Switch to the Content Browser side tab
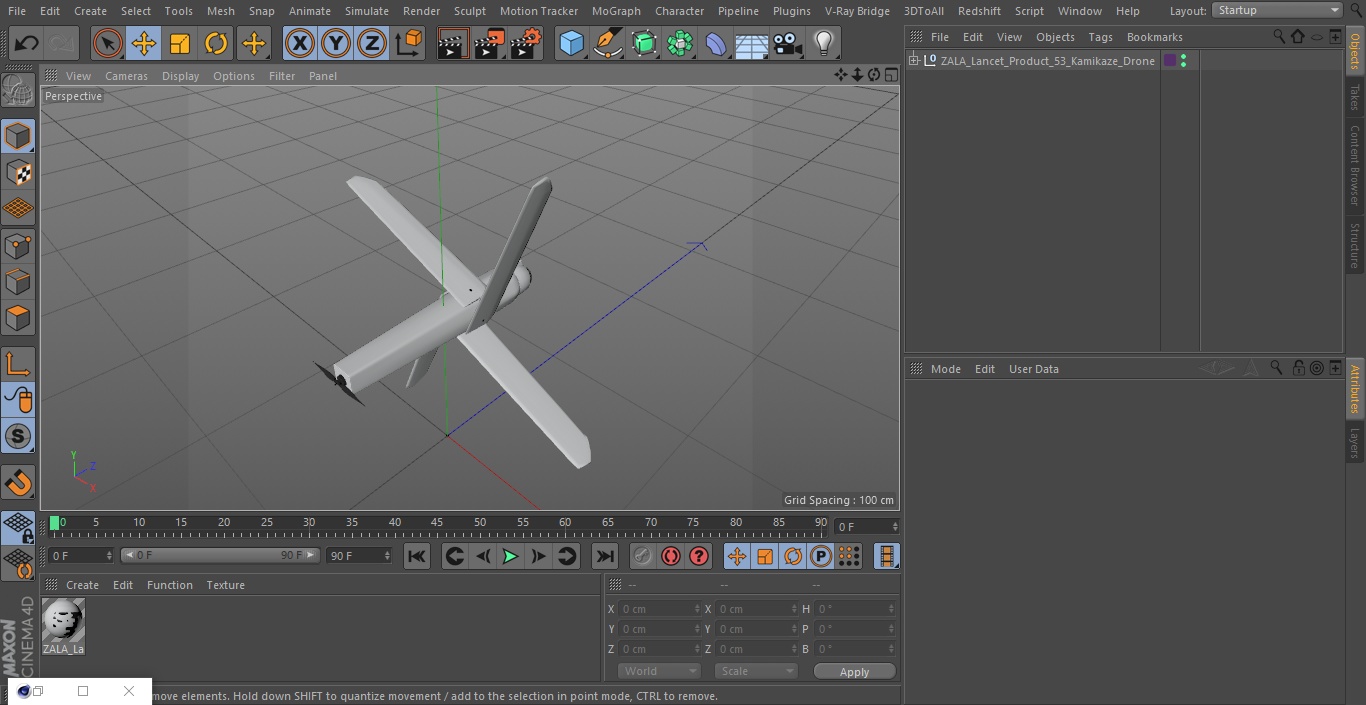Image resolution: width=1366 pixels, height=705 pixels. click(x=1355, y=165)
